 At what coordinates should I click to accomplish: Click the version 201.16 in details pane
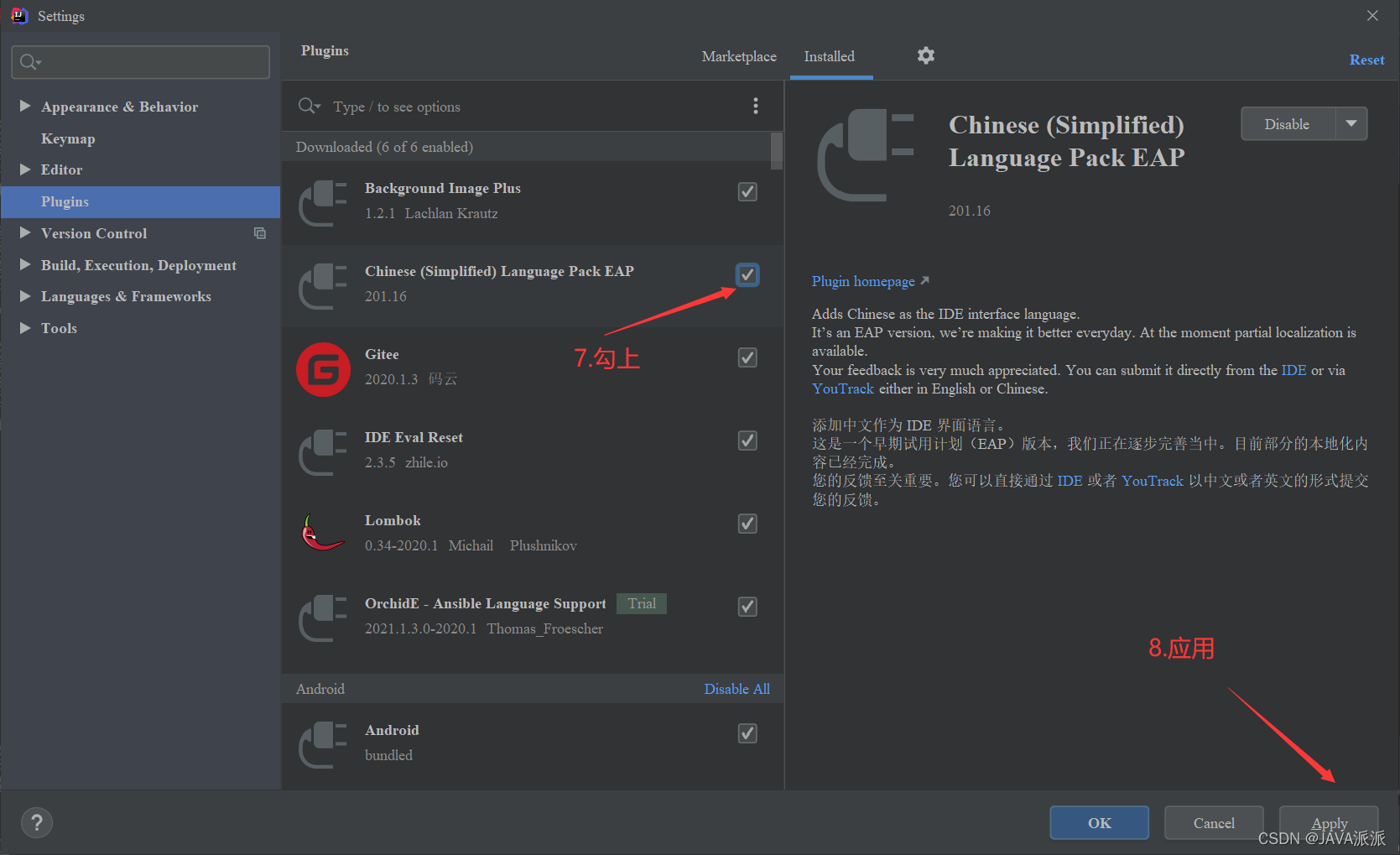pyautogui.click(x=970, y=211)
